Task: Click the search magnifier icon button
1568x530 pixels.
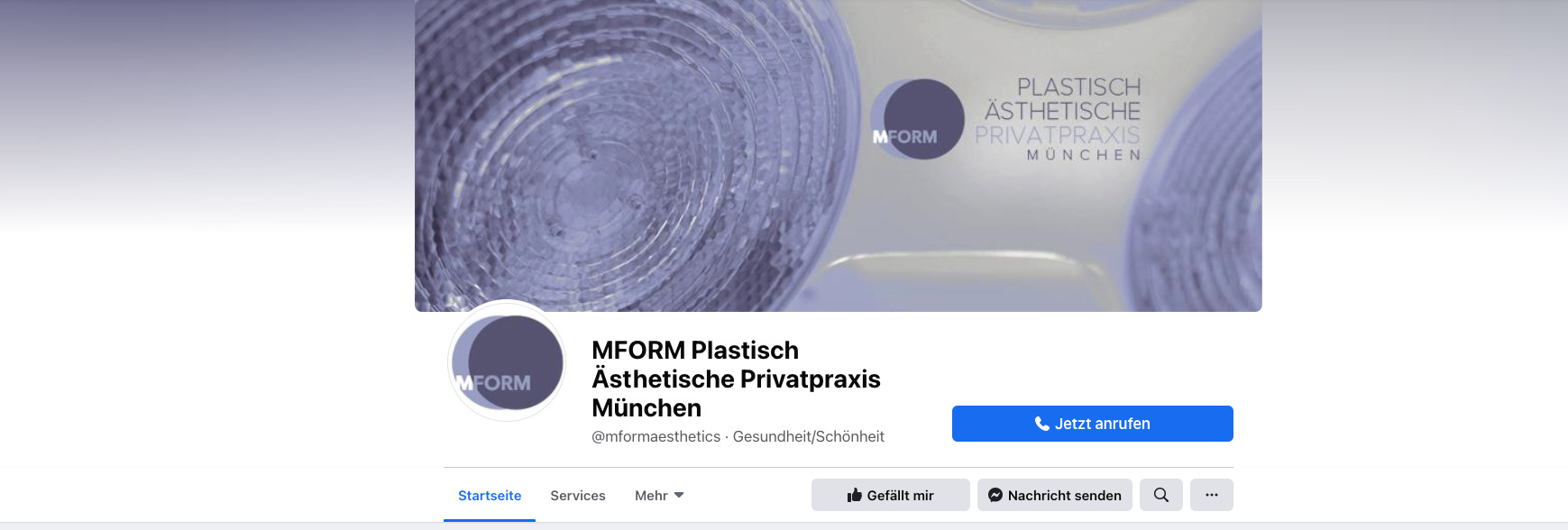Action: 1161,495
